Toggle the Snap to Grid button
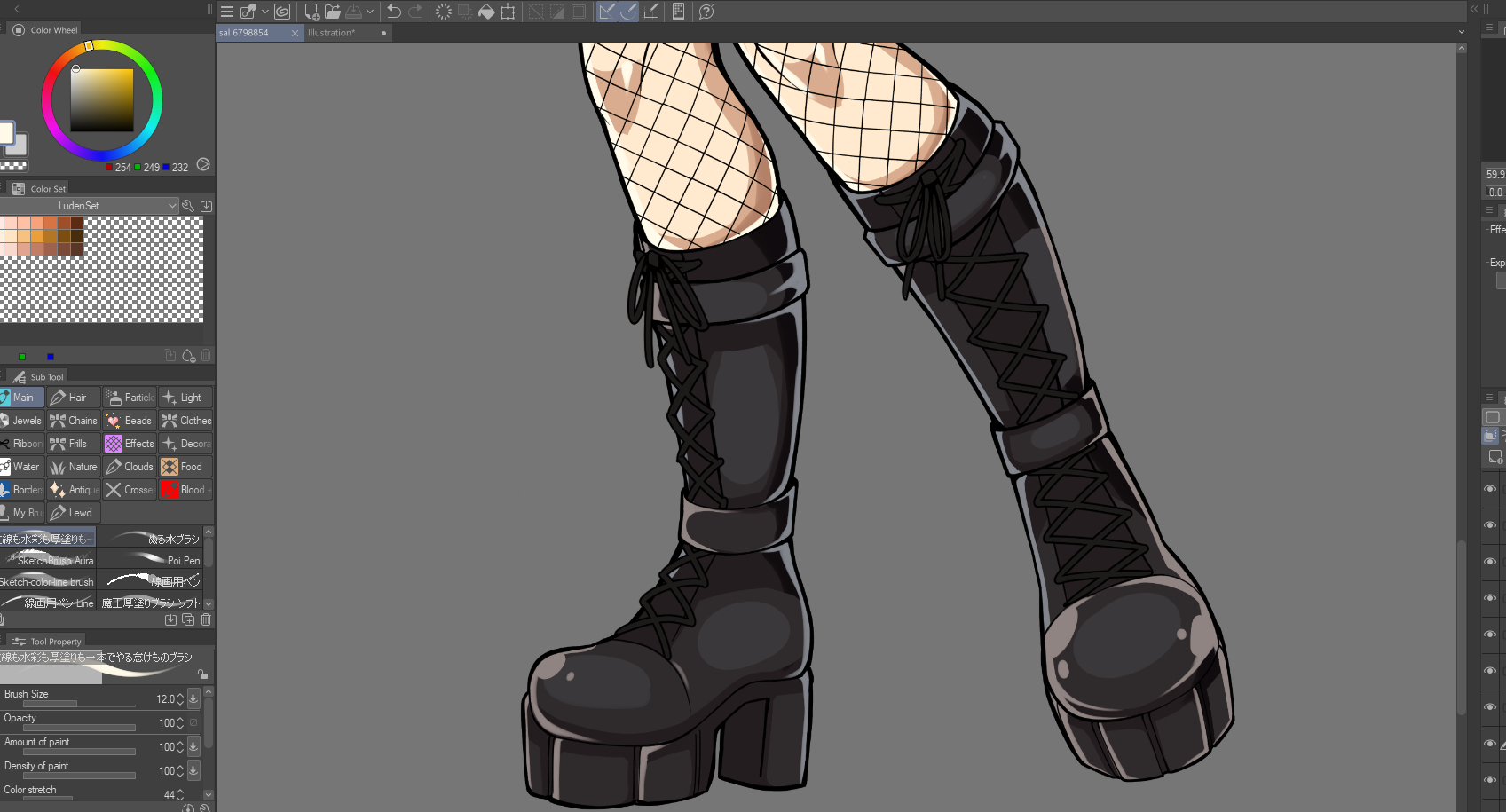 (650, 12)
